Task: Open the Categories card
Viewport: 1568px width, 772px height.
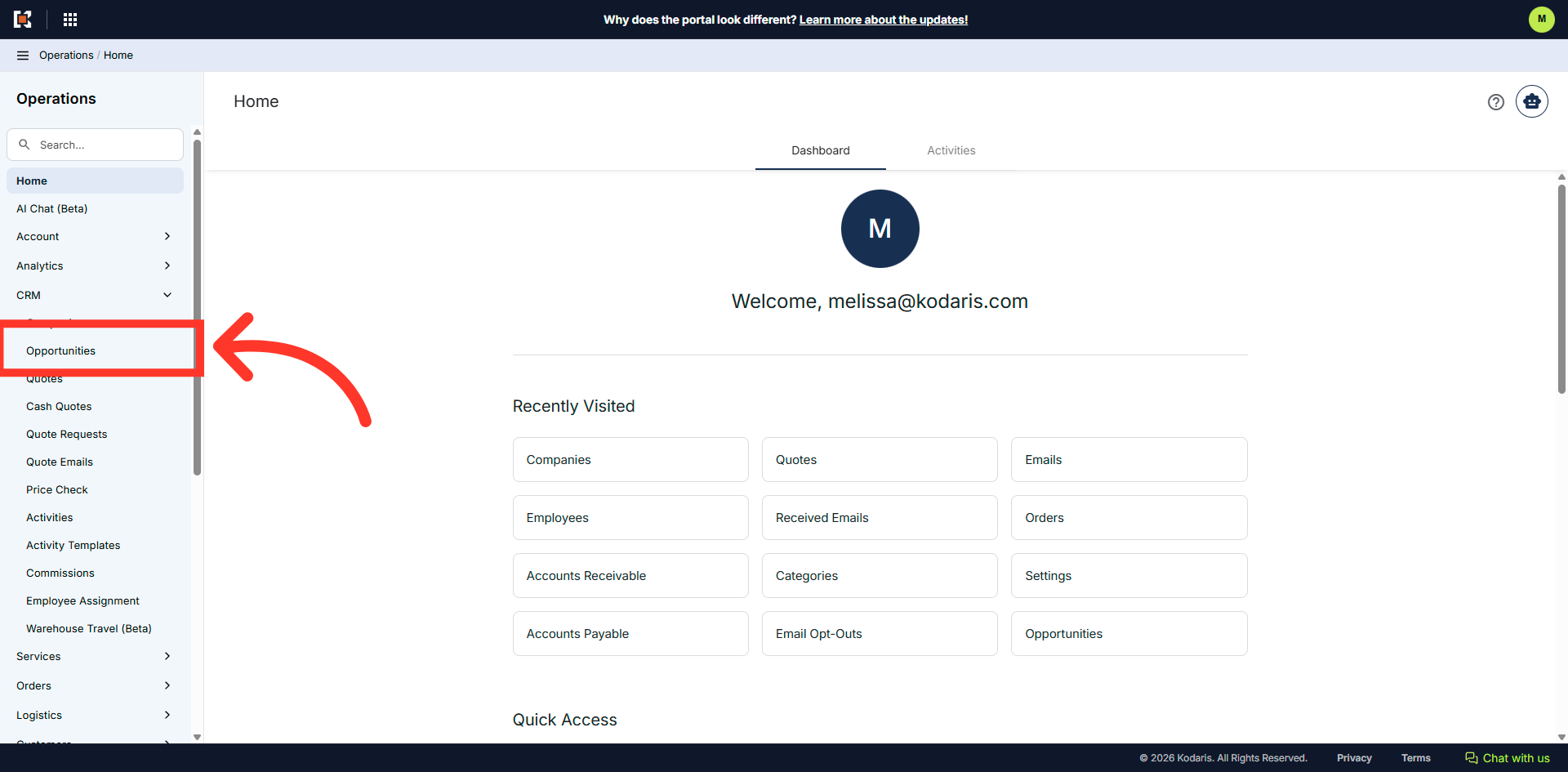Action: 880,576
